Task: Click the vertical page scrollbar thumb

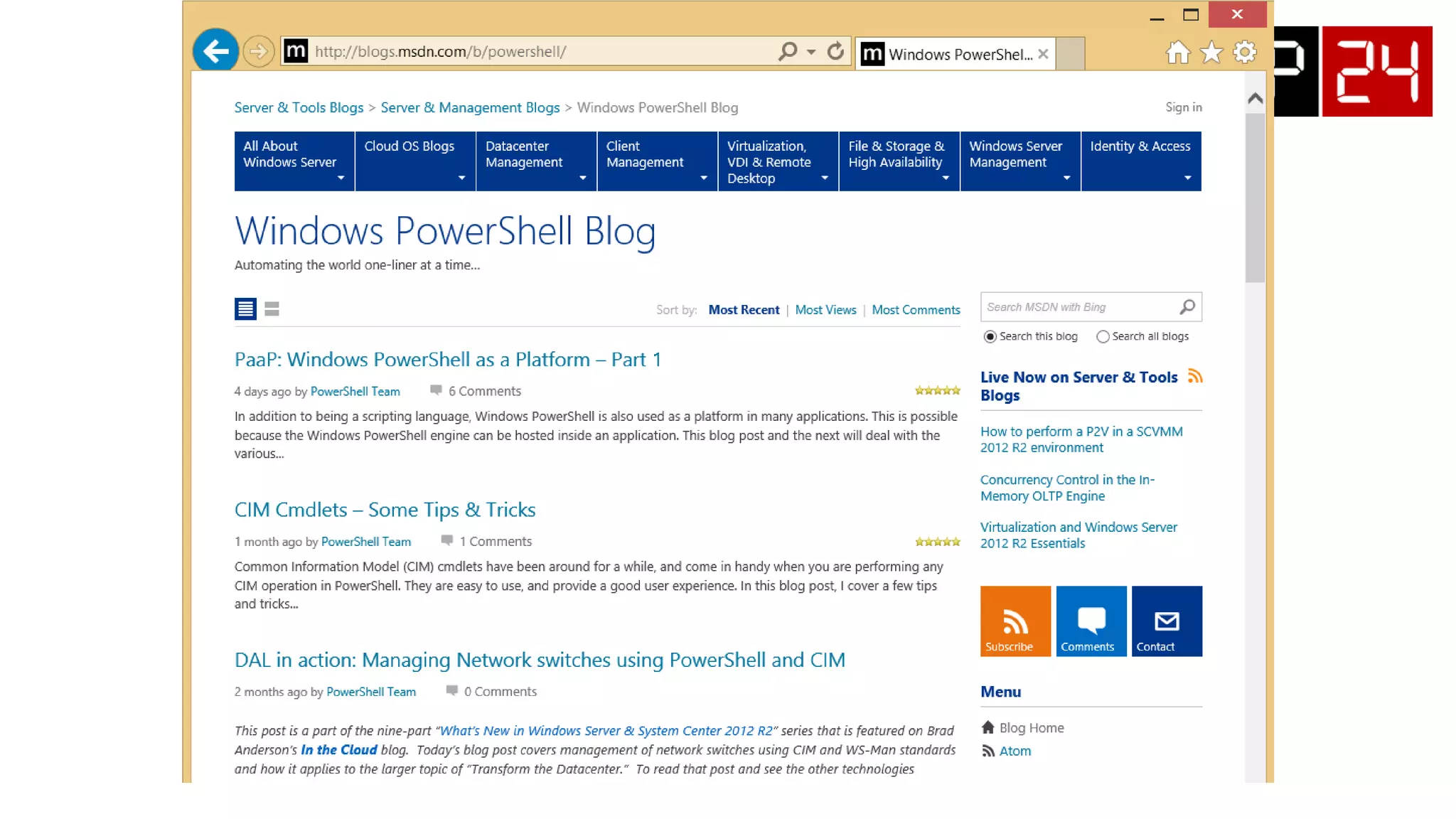Action: click(x=1255, y=199)
